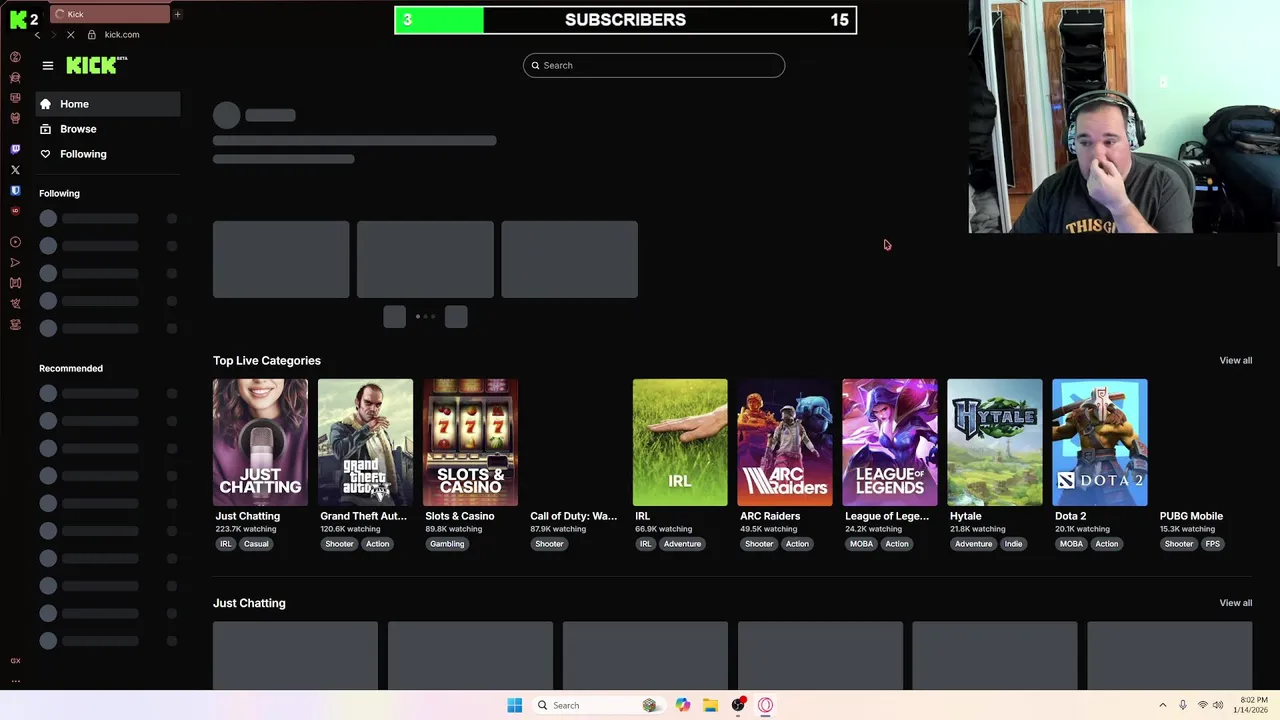Go back with the browser back arrow
This screenshot has width=1280, height=720.
pos(37,35)
